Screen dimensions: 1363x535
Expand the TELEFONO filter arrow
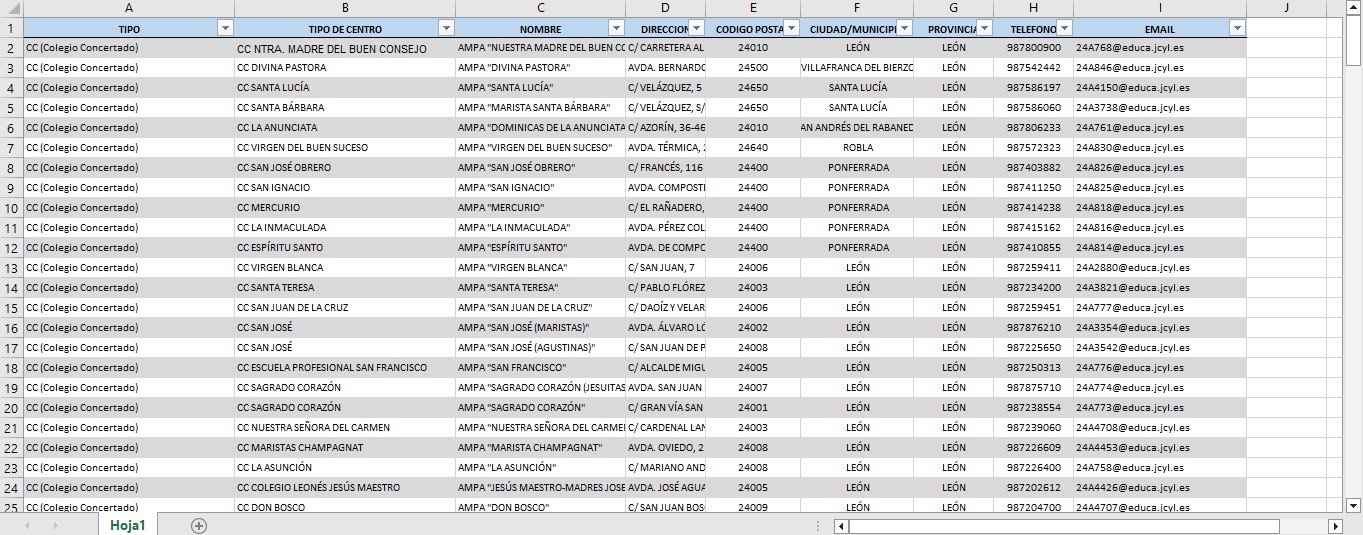(x=1064, y=29)
